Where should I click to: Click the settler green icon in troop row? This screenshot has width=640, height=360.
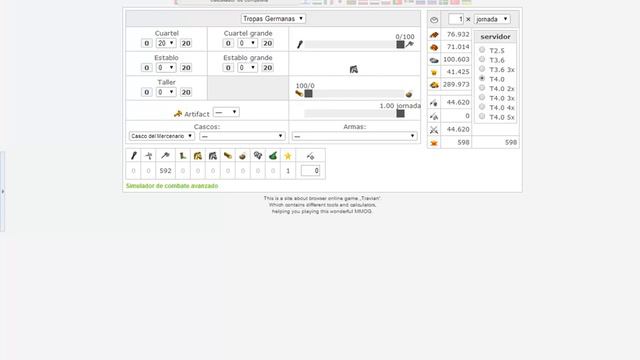point(273,156)
